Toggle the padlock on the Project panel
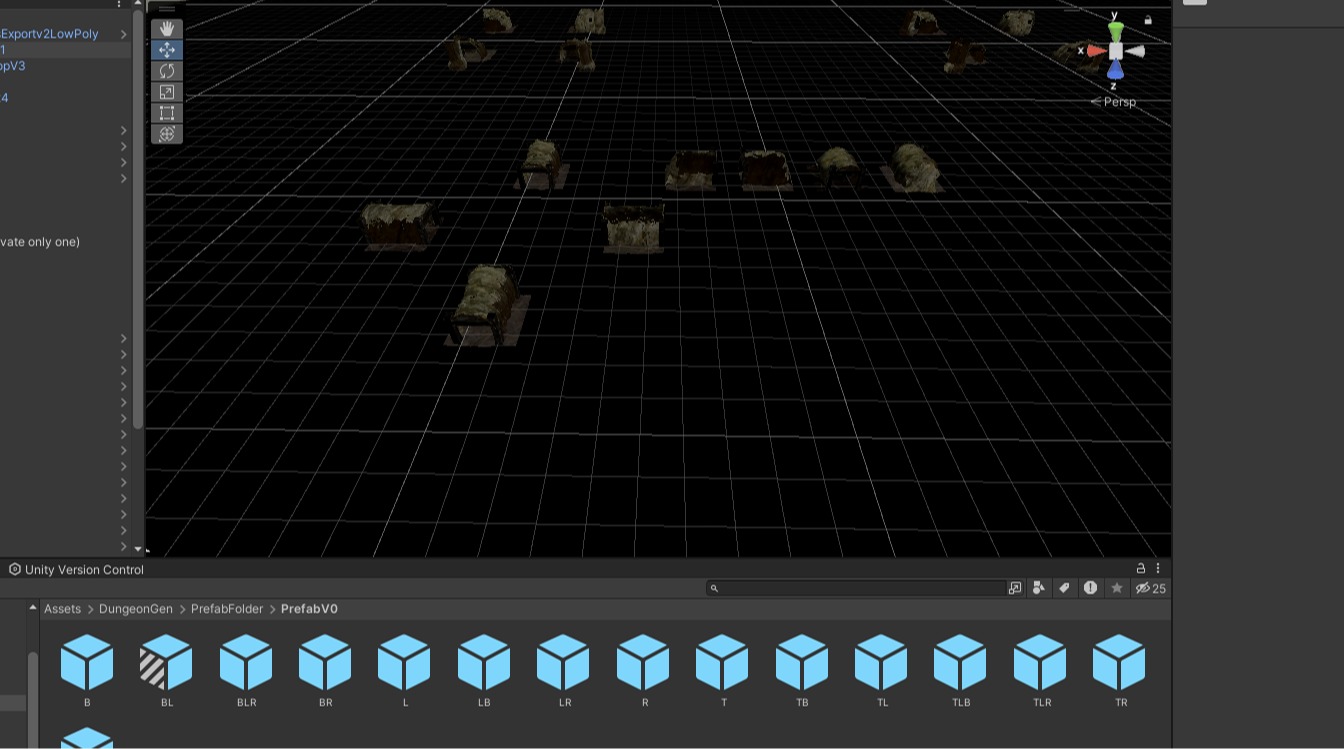The image size is (1344, 749). coord(1140,569)
